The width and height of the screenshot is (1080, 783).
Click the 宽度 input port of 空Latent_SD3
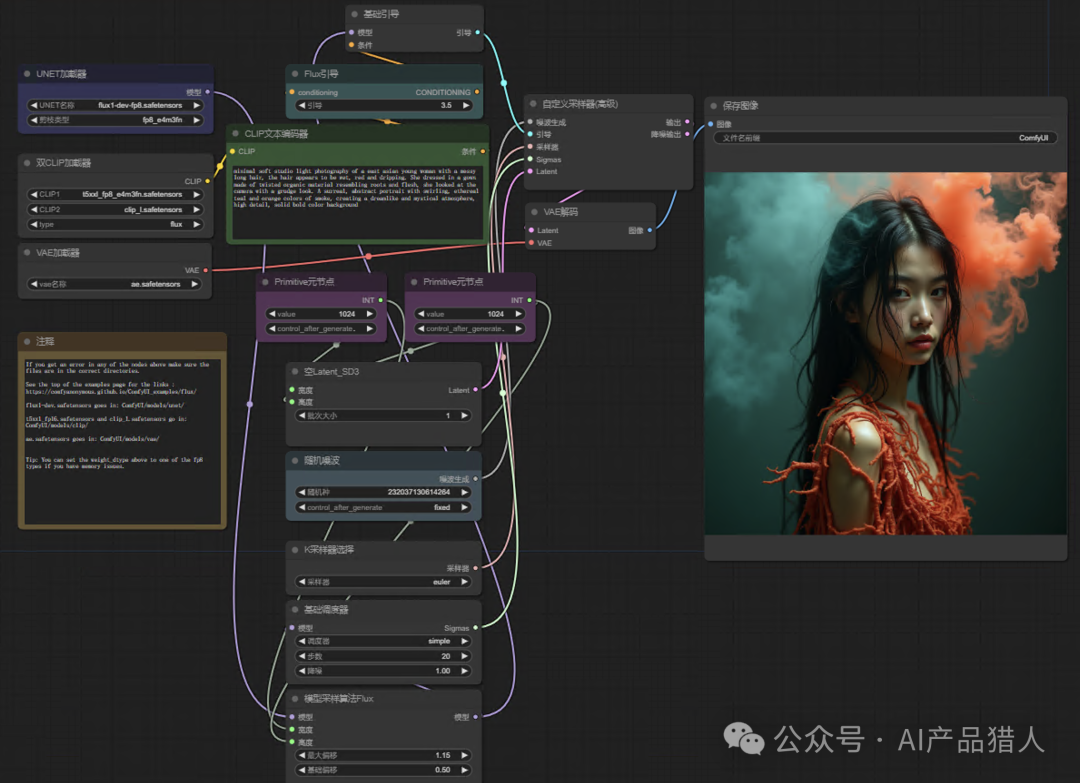292,390
